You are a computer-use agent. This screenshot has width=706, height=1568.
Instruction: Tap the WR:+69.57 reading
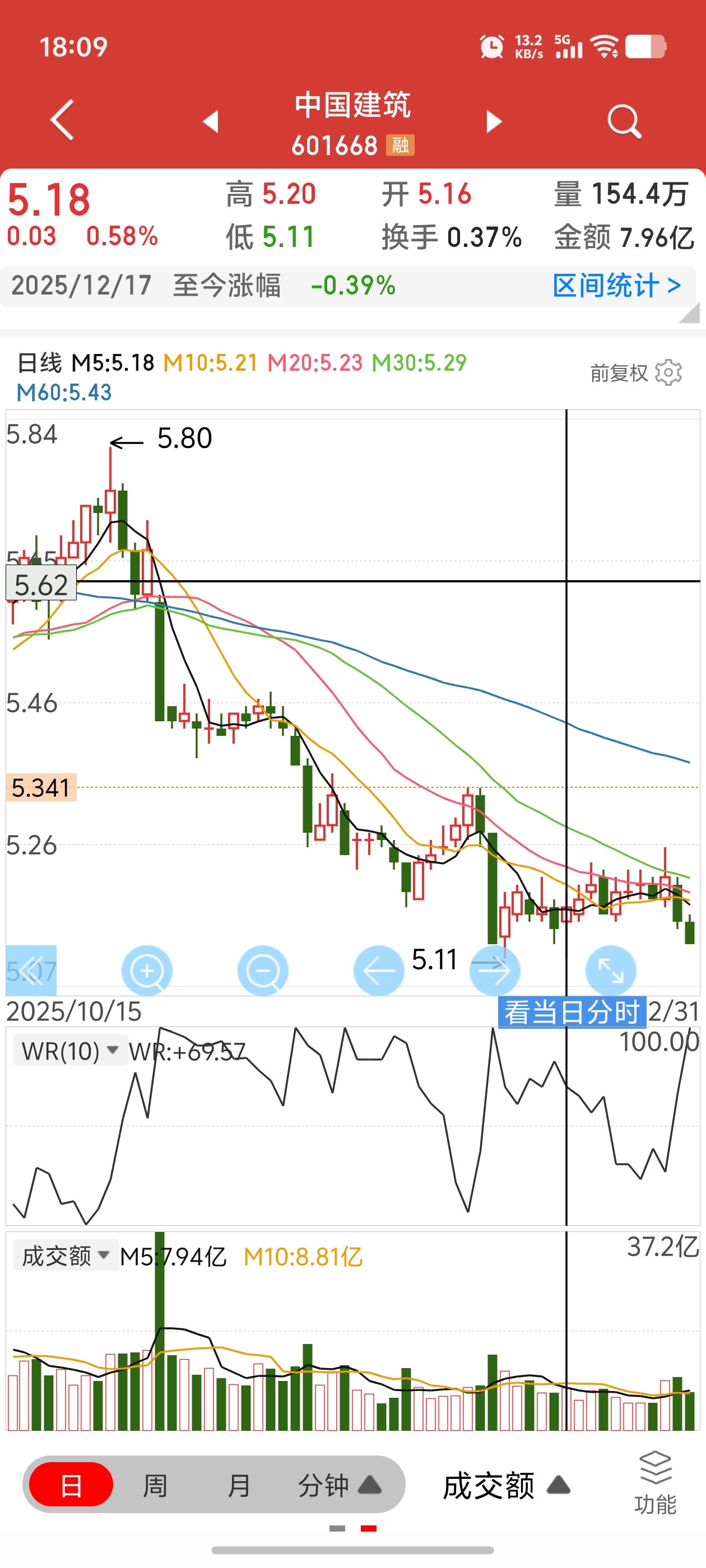tap(188, 1051)
